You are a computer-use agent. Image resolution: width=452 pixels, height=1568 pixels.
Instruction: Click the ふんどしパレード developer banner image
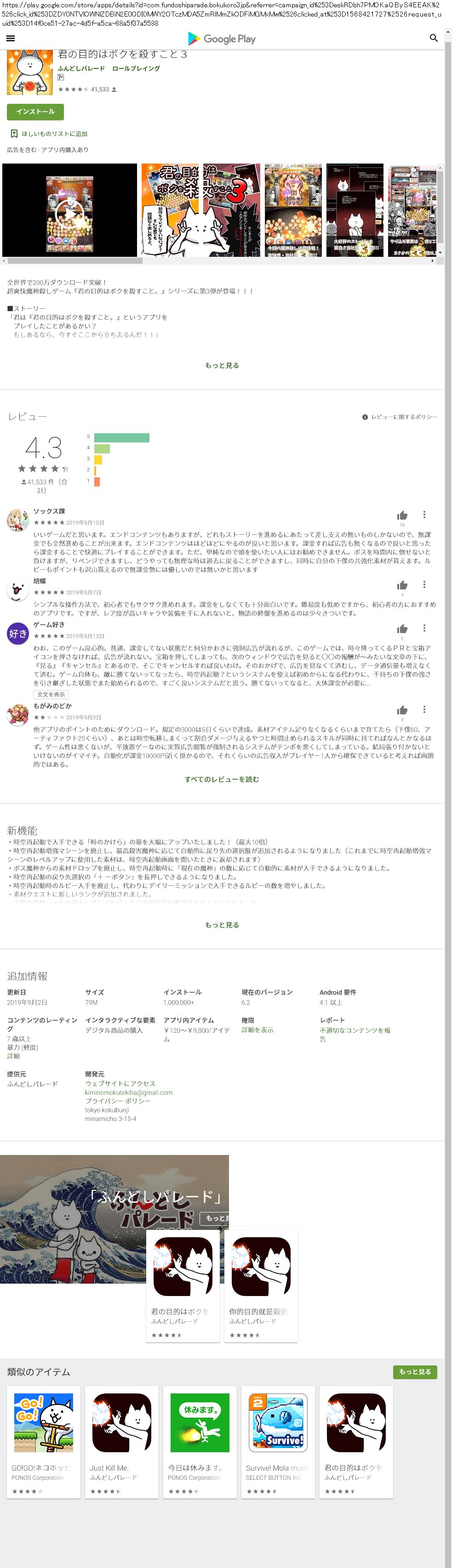(x=114, y=1218)
